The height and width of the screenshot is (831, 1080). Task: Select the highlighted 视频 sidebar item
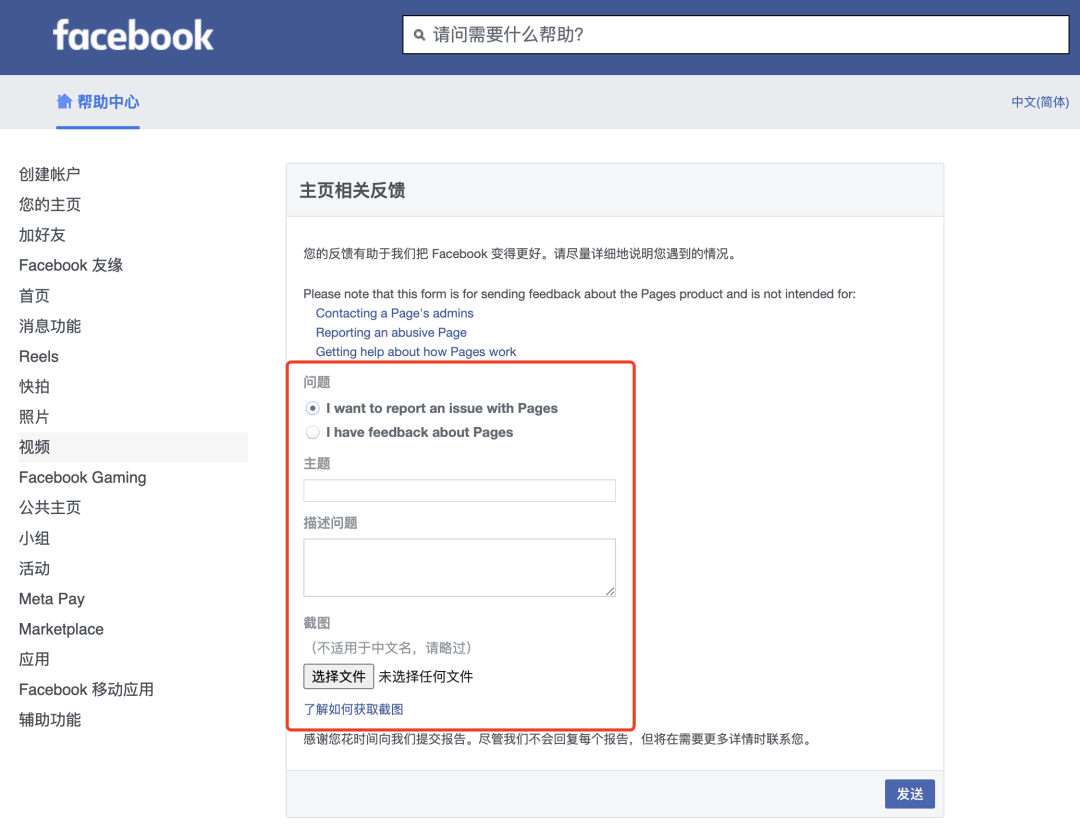133,447
